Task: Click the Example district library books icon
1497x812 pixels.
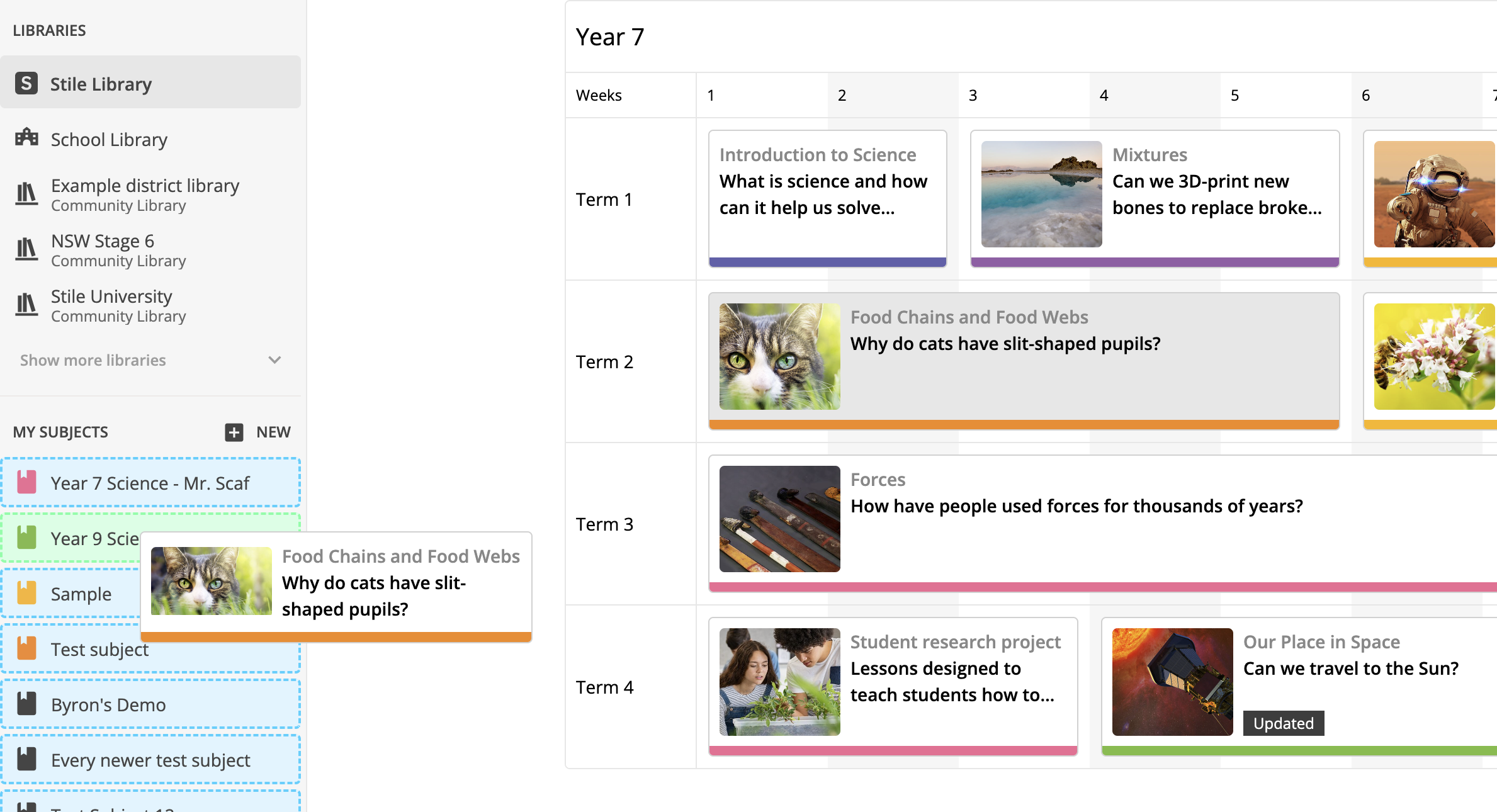Action: point(26,193)
